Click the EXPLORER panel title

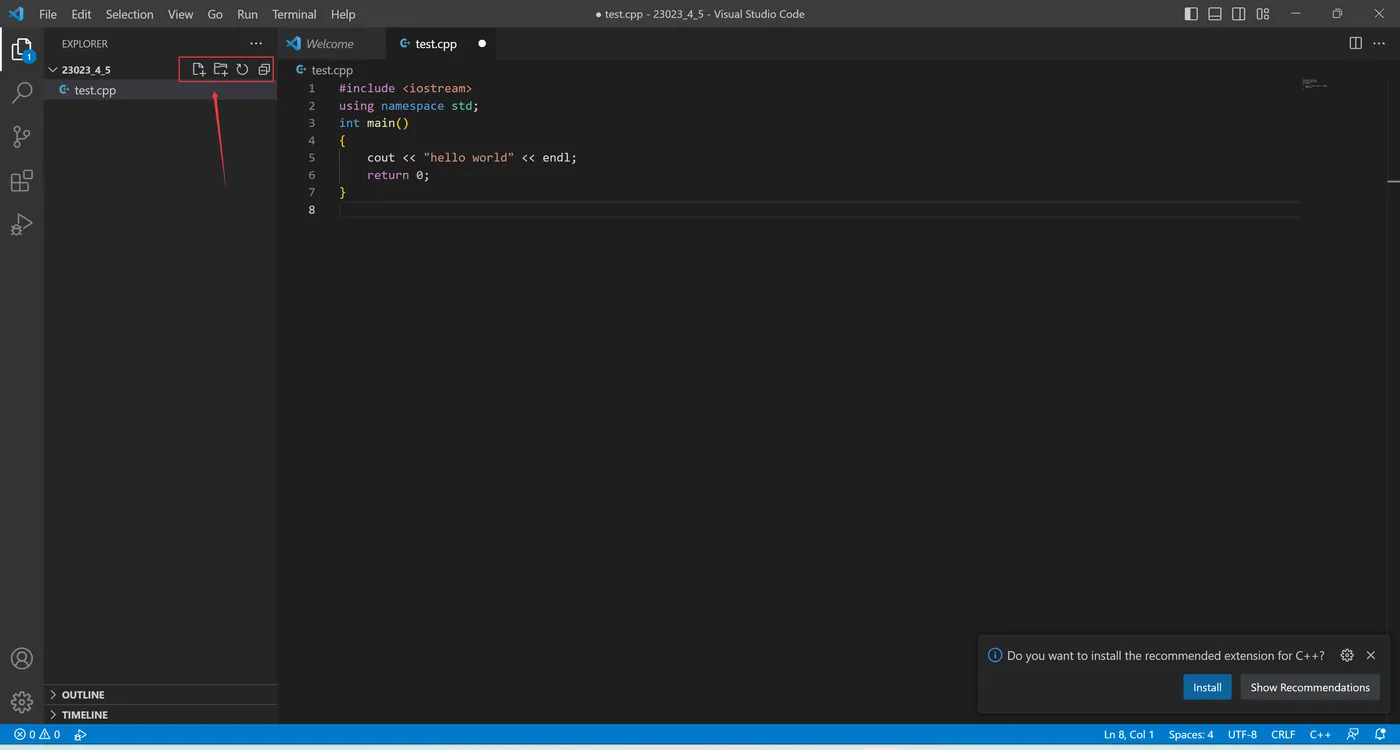85,44
